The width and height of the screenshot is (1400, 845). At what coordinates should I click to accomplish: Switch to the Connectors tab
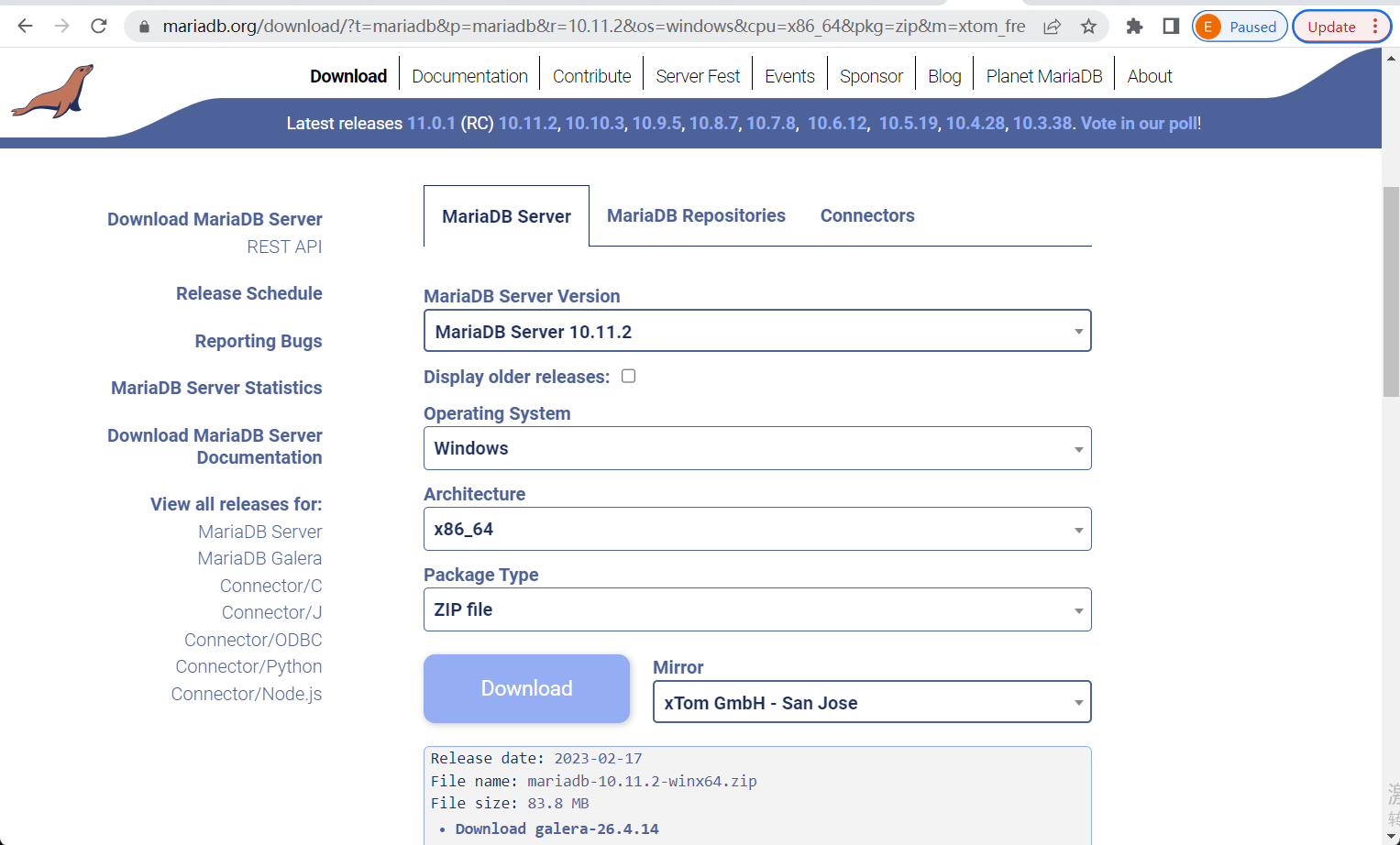click(x=867, y=215)
